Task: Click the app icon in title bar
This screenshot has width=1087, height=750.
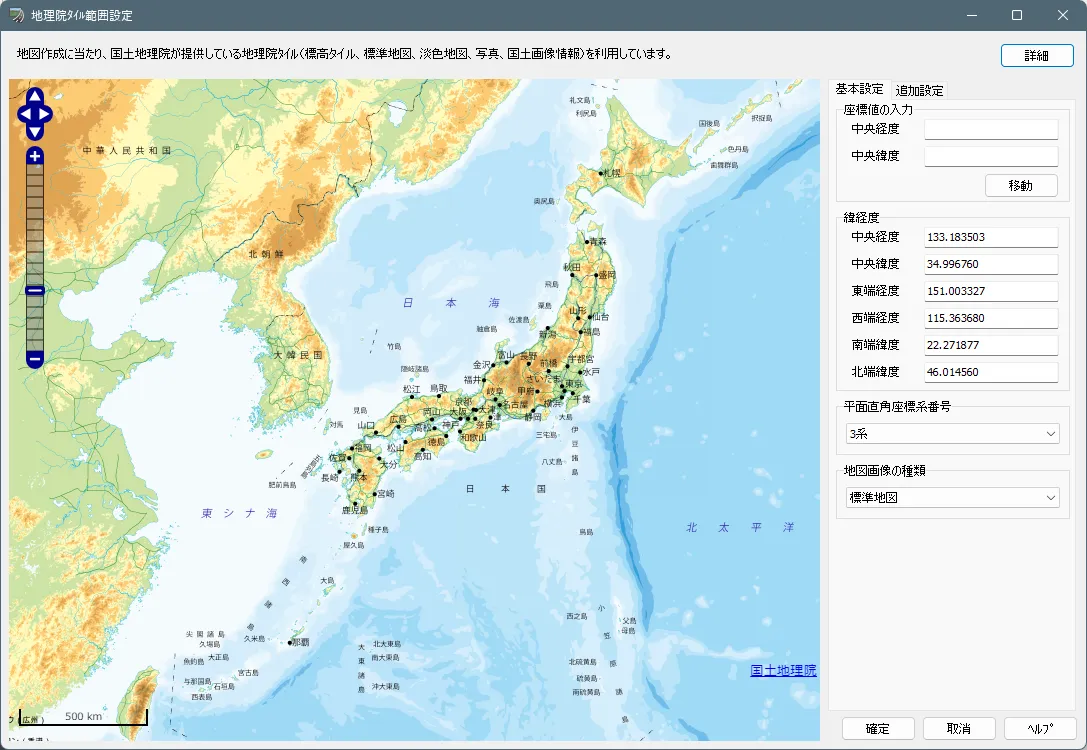Action: (16, 15)
